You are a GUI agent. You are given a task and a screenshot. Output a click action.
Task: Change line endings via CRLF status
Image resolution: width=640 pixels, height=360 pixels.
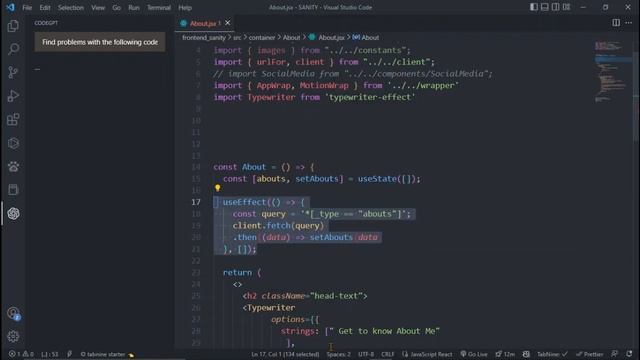pyautogui.click(x=387, y=354)
